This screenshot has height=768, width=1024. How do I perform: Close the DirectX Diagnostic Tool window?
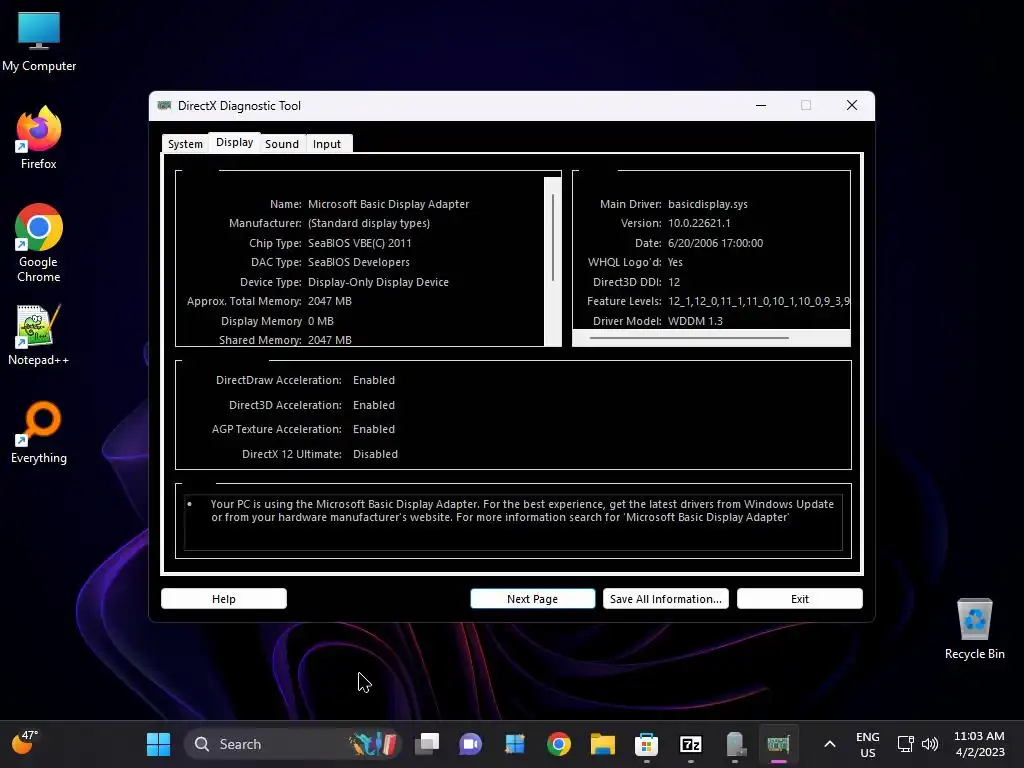(x=852, y=105)
